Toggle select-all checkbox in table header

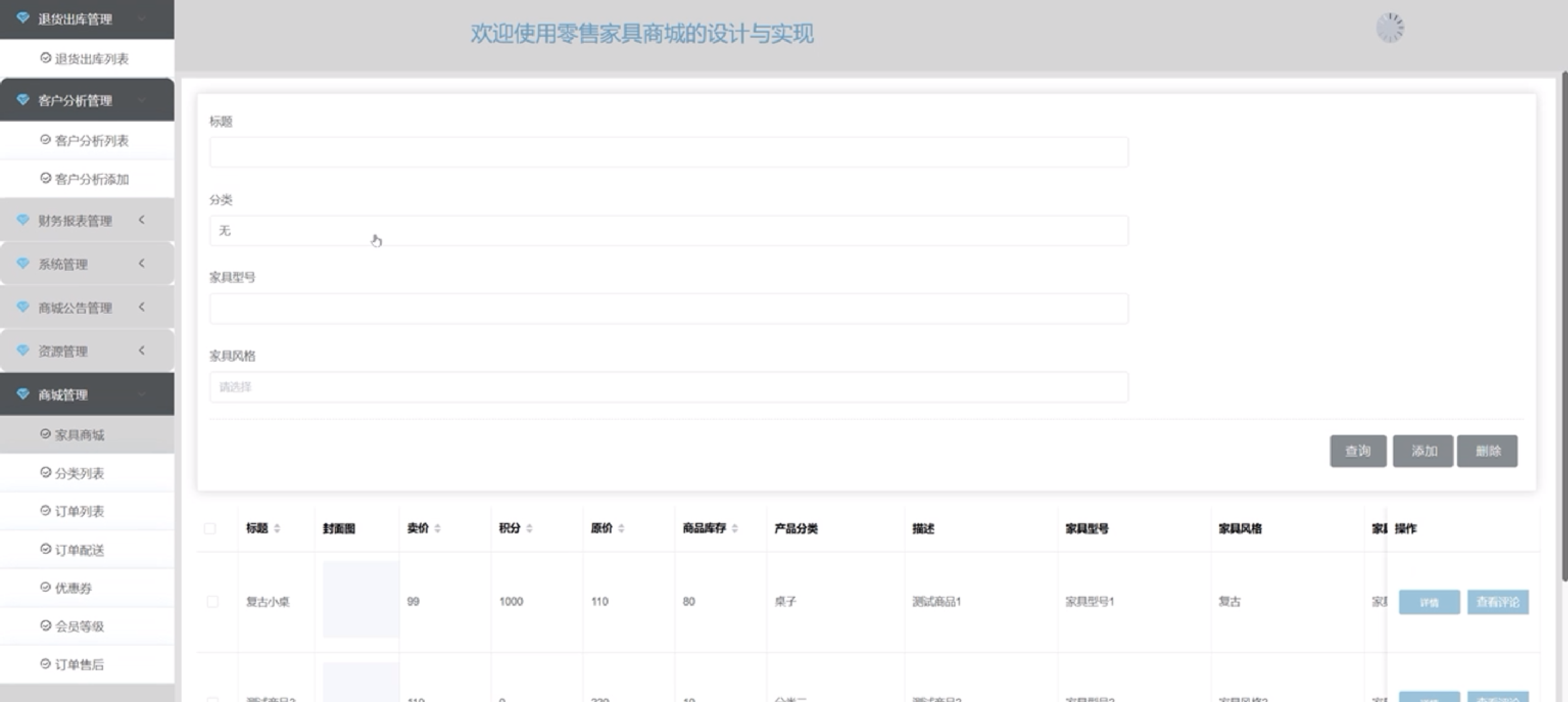(x=210, y=528)
